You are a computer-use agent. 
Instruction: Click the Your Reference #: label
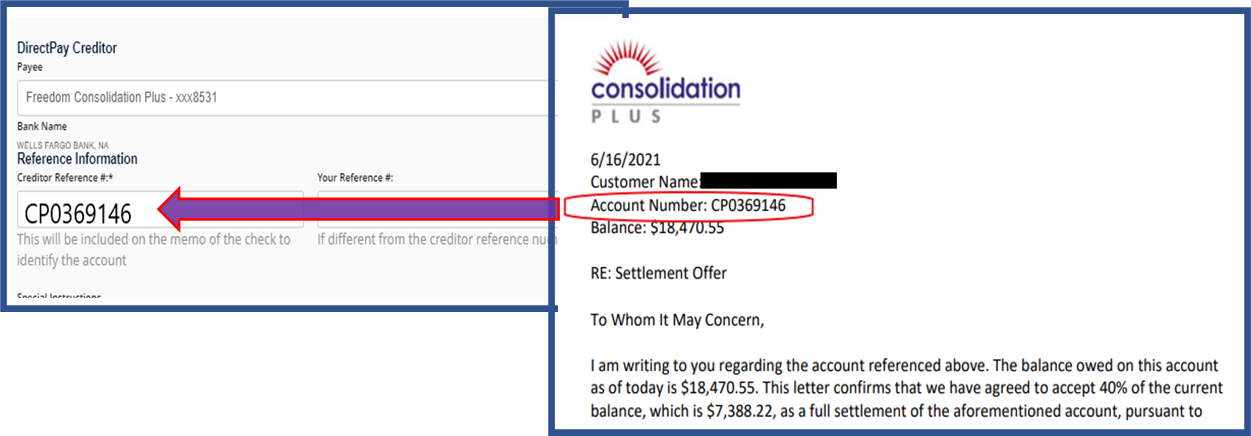point(355,178)
